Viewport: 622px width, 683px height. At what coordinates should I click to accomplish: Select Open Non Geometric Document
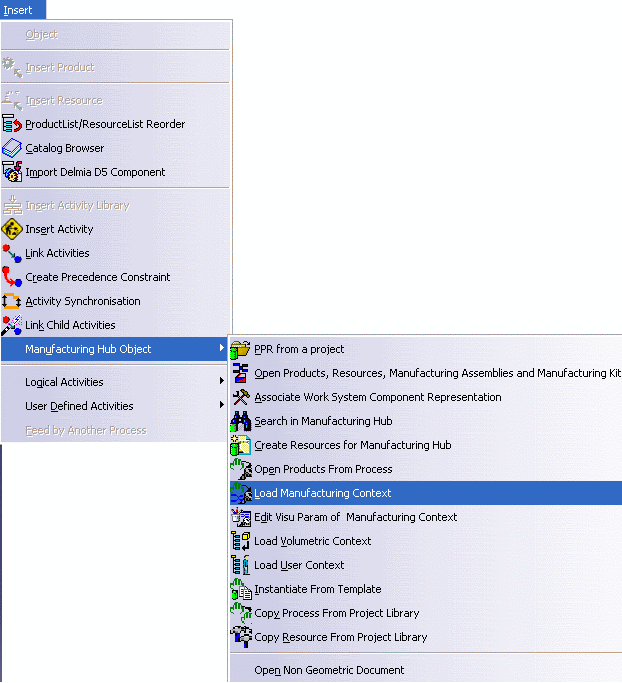426,670
